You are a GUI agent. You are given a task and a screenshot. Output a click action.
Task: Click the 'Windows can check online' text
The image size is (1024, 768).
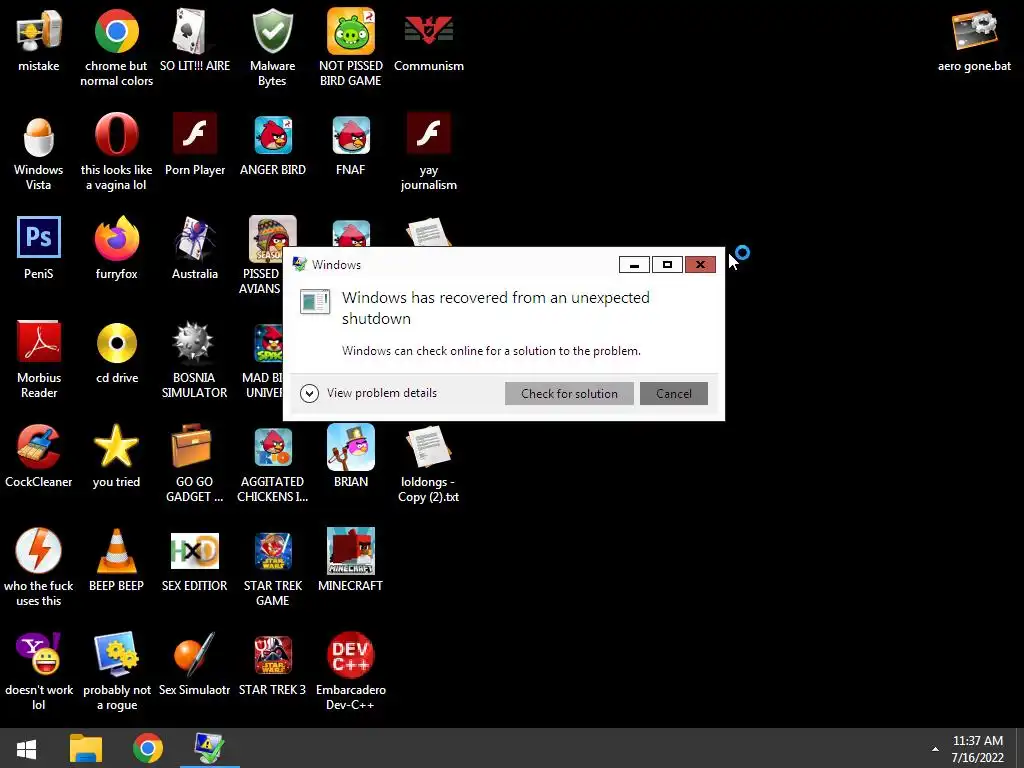click(x=491, y=351)
